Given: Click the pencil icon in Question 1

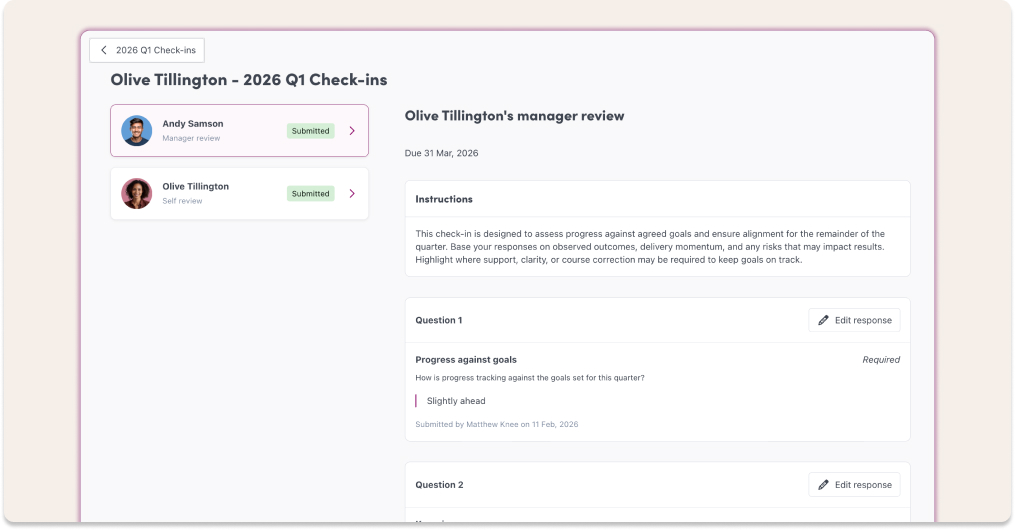Looking at the screenshot, I should [x=823, y=320].
